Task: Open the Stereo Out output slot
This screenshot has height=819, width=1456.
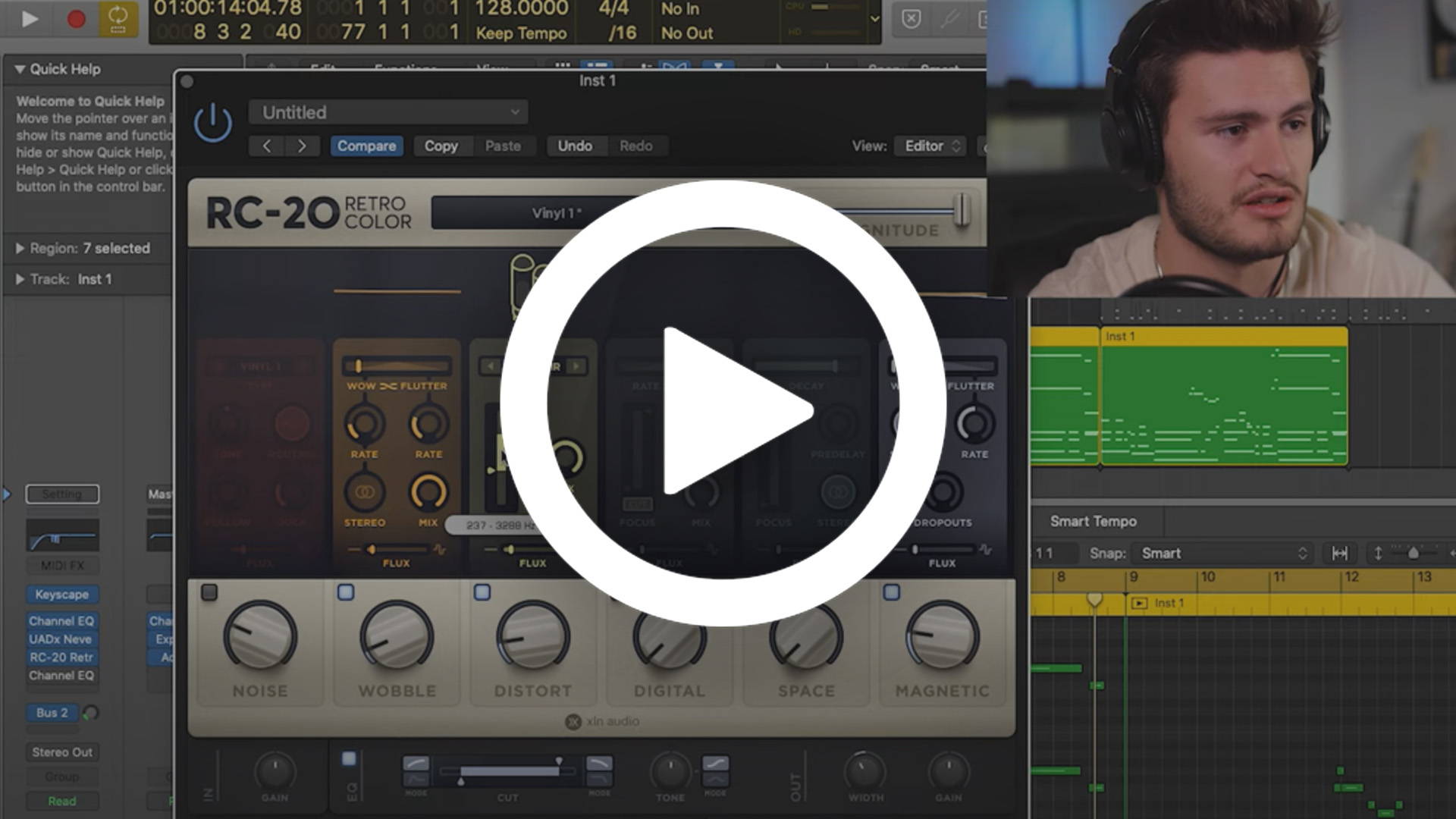Action: [x=62, y=752]
